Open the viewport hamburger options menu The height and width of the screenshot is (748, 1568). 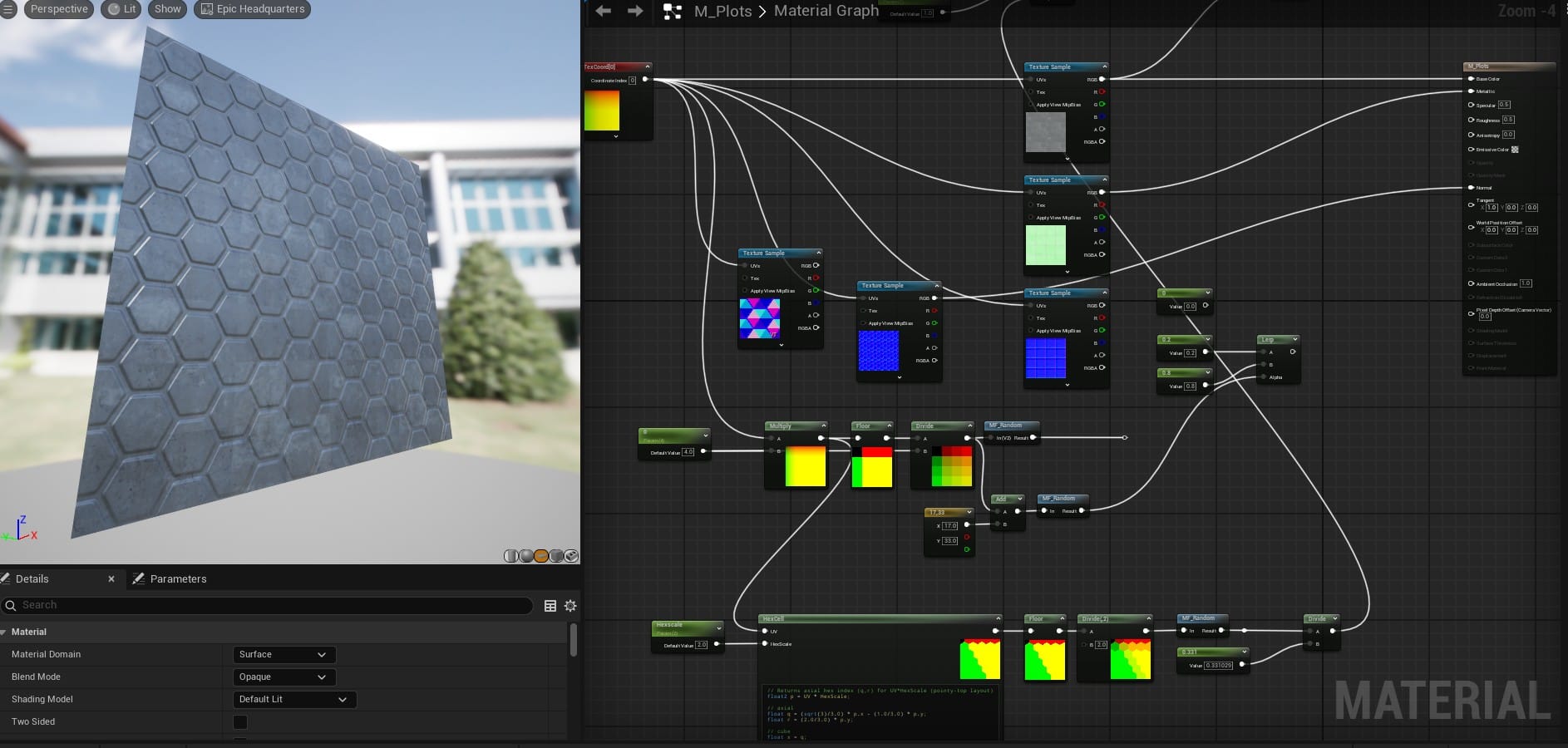[8, 9]
